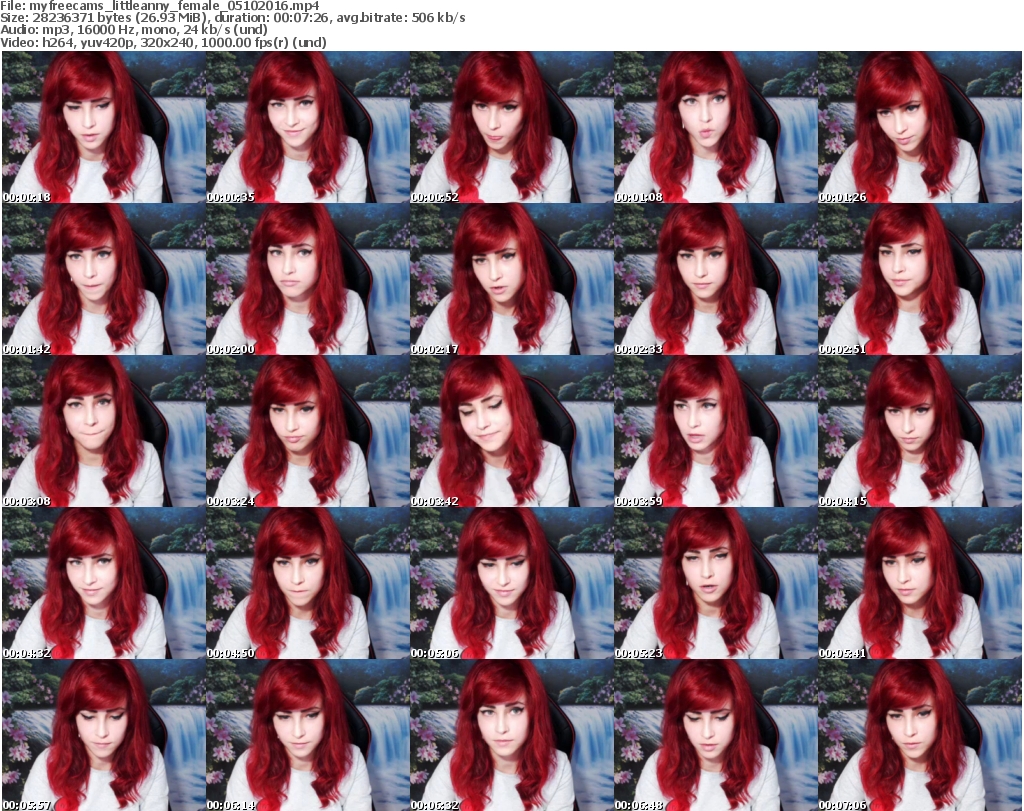Pick the frame at 00:03:24
This screenshot has height=811, width=1024.
pos(308,431)
